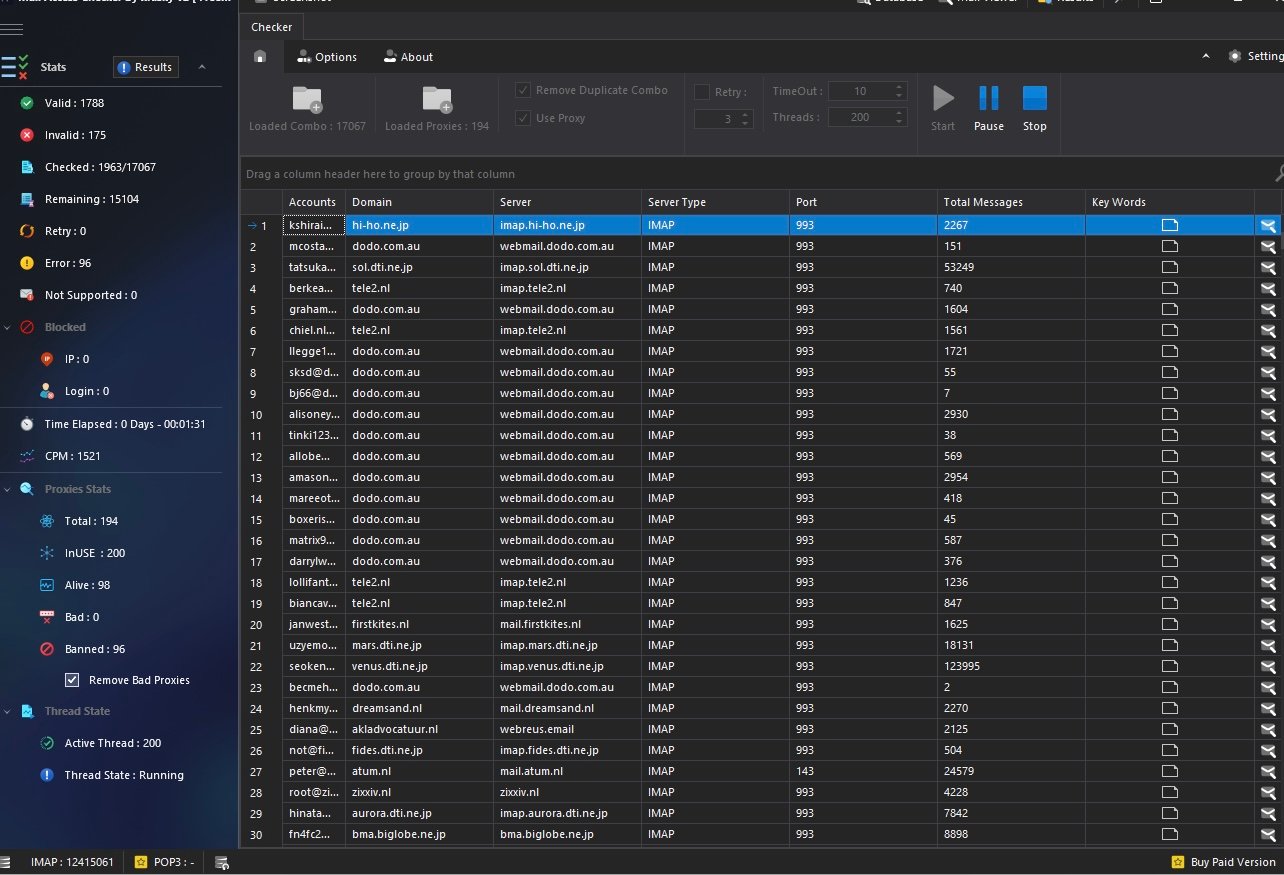Click the Active Thread circle icon
This screenshot has width=1284, height=875.
click(x=47, y=743)
